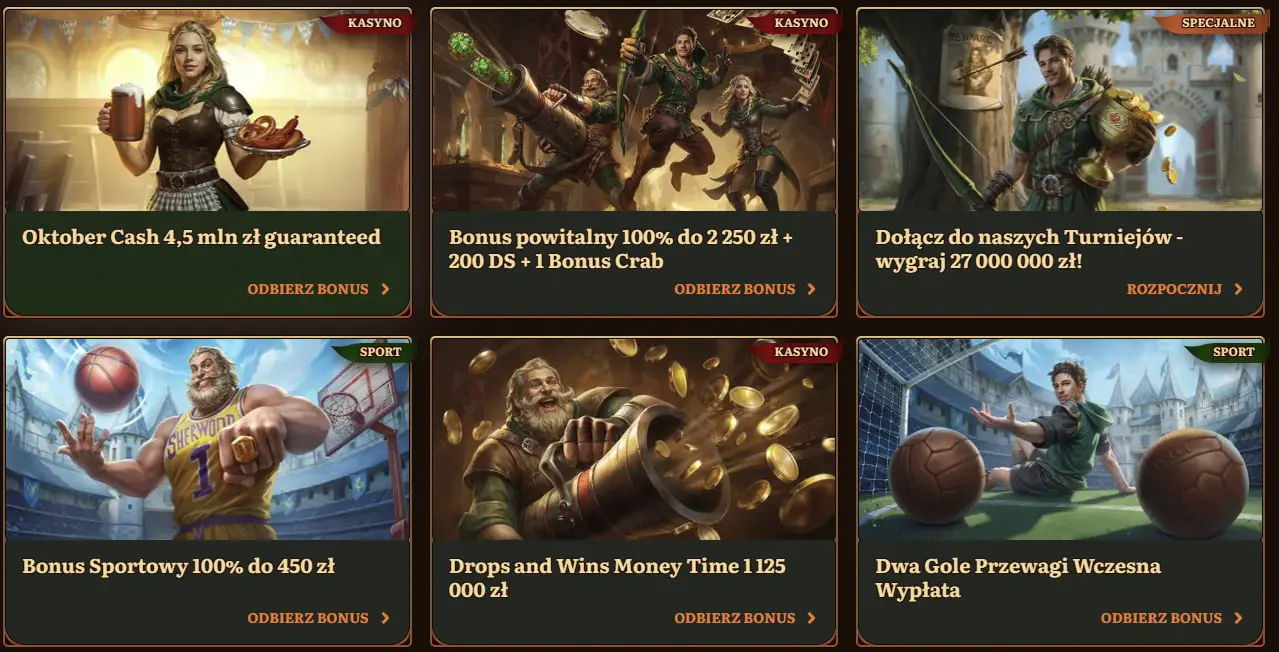Click the chevron on the Bonus Sportowy card
This screenshot has height=652, width=1279.
tap(386, 618)
